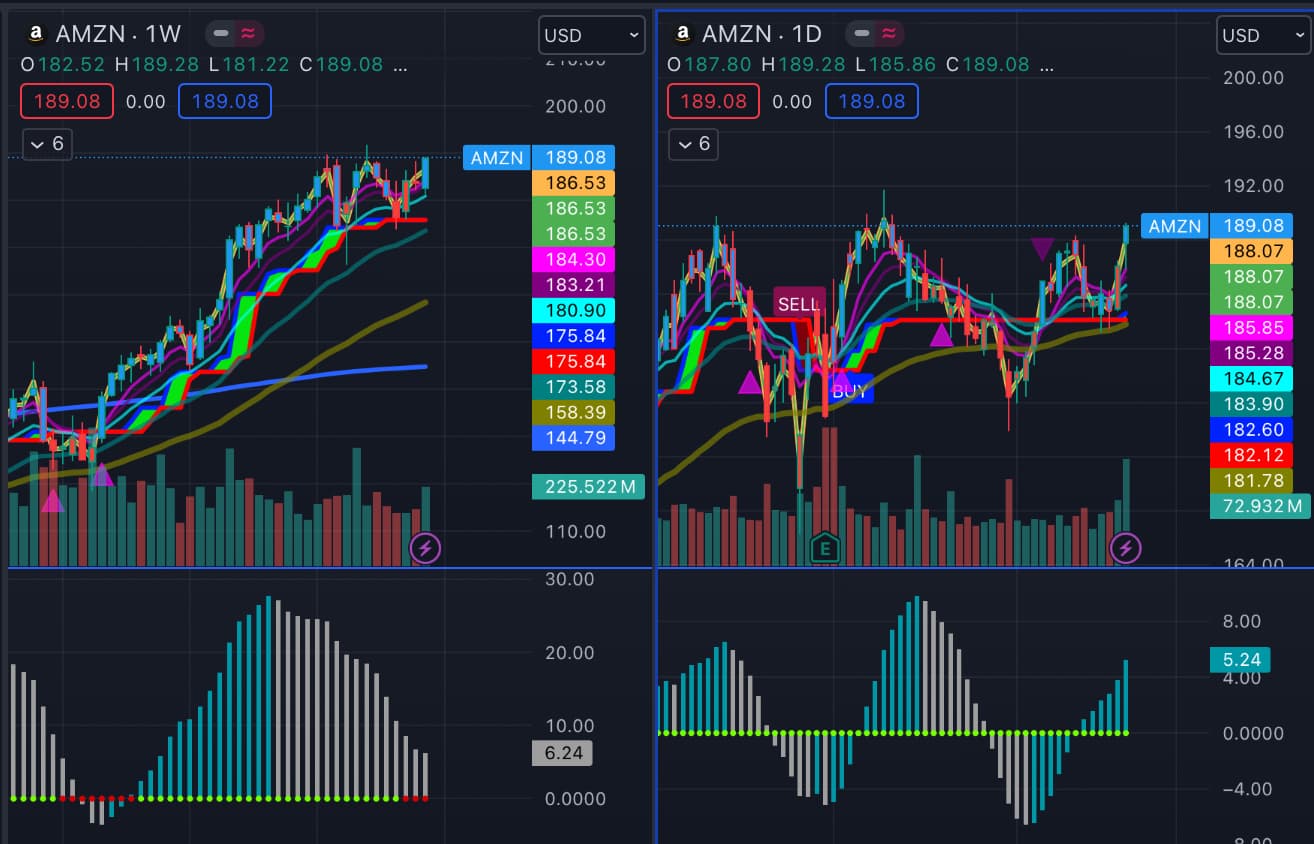This screenshot has width=1314, height=844.
Task: Click the red 189.08 sell button on the weekly chart
Action: pos(67,101)
